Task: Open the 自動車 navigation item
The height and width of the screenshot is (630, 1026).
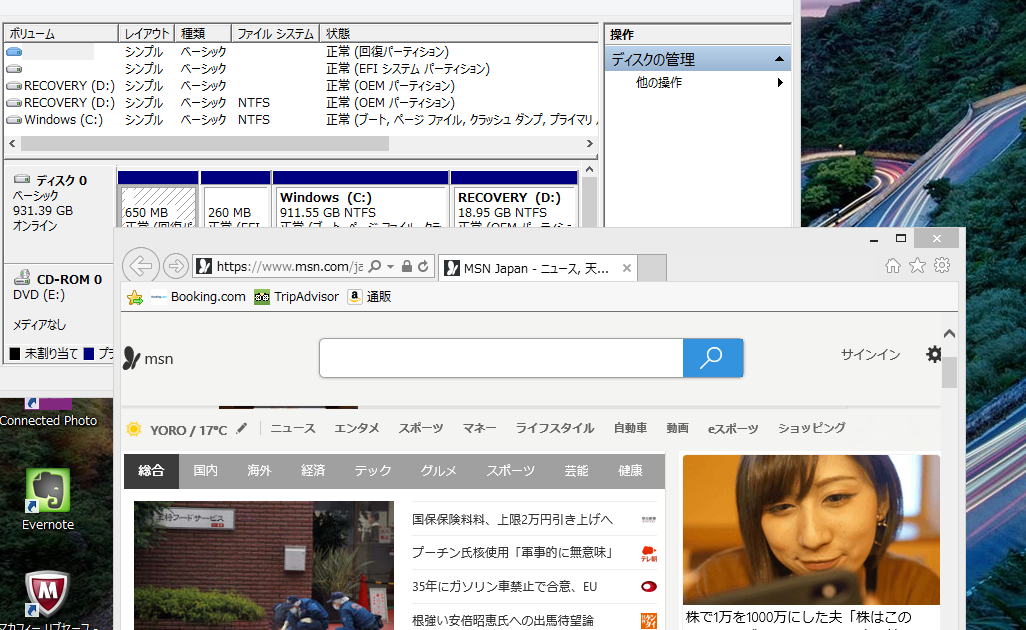Action: point(630,428)
